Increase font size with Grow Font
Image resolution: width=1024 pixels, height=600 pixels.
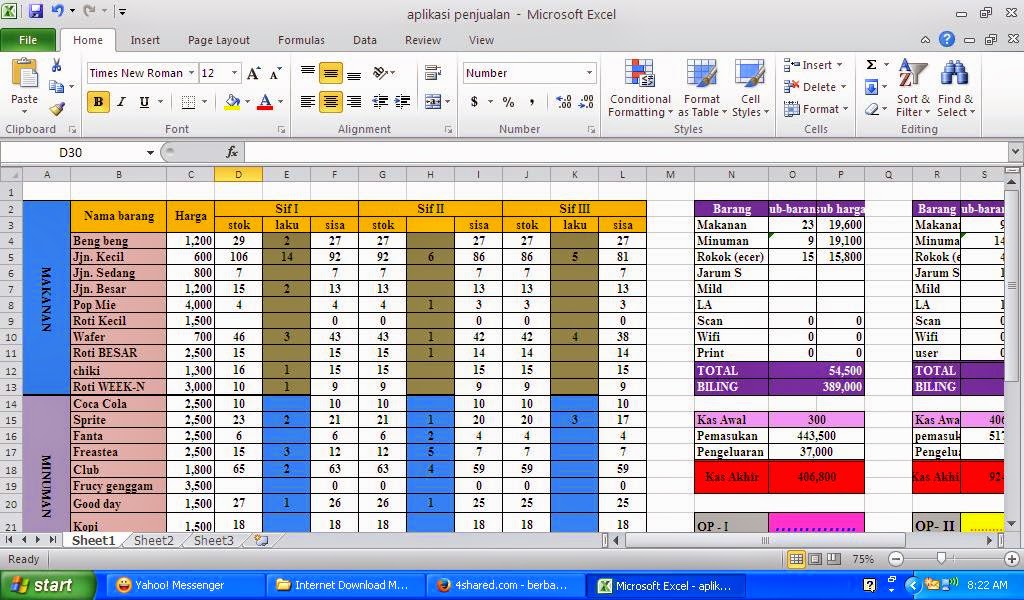tap(253, 73)
